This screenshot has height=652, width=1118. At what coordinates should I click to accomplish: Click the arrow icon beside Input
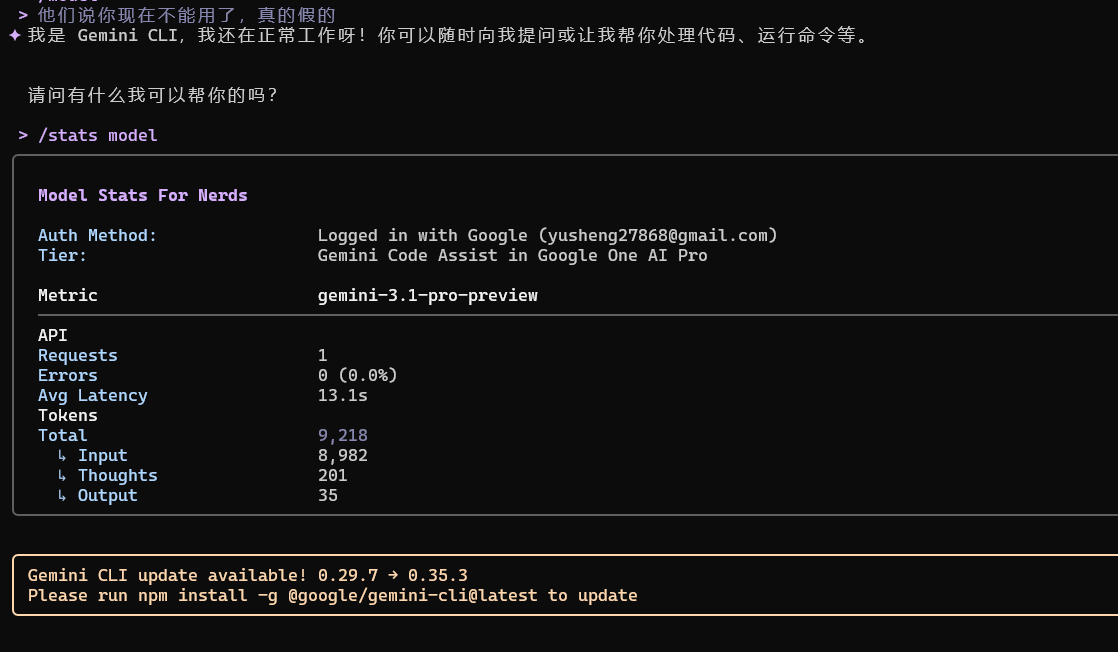tap(62, 455)
